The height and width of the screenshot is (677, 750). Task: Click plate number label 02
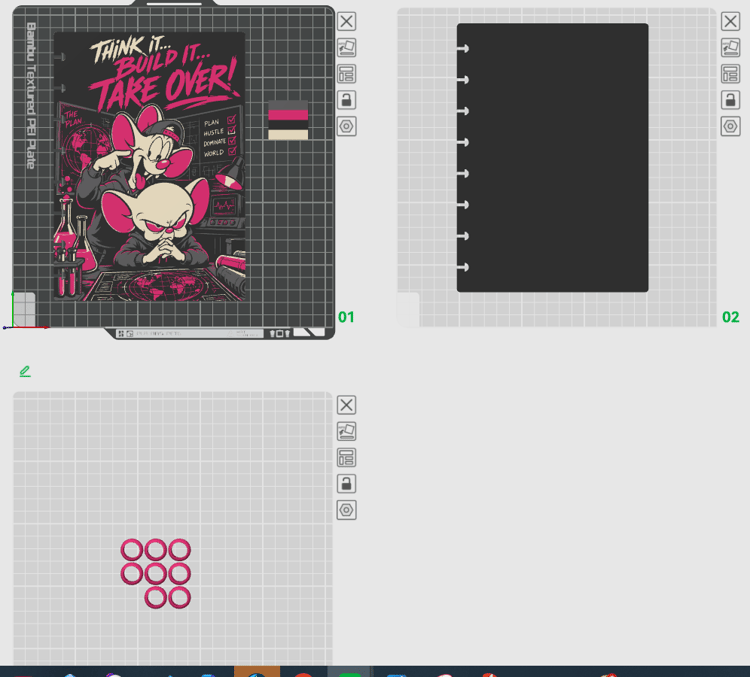730,317
